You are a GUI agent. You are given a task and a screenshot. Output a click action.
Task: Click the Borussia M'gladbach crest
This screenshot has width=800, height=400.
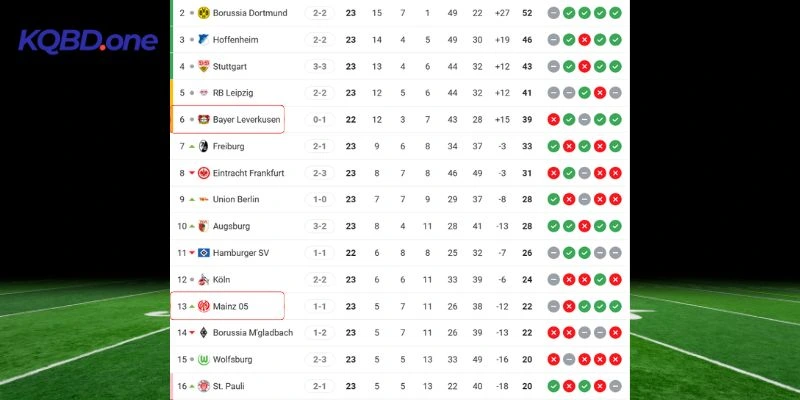point(203,333)
